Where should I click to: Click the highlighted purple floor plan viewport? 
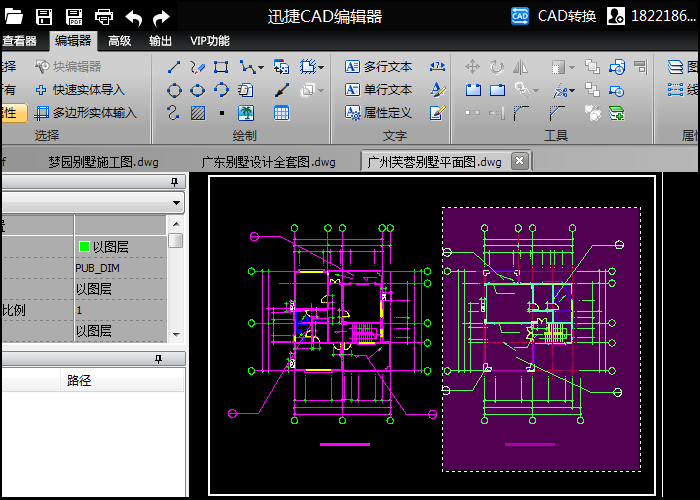coord(541,339)
